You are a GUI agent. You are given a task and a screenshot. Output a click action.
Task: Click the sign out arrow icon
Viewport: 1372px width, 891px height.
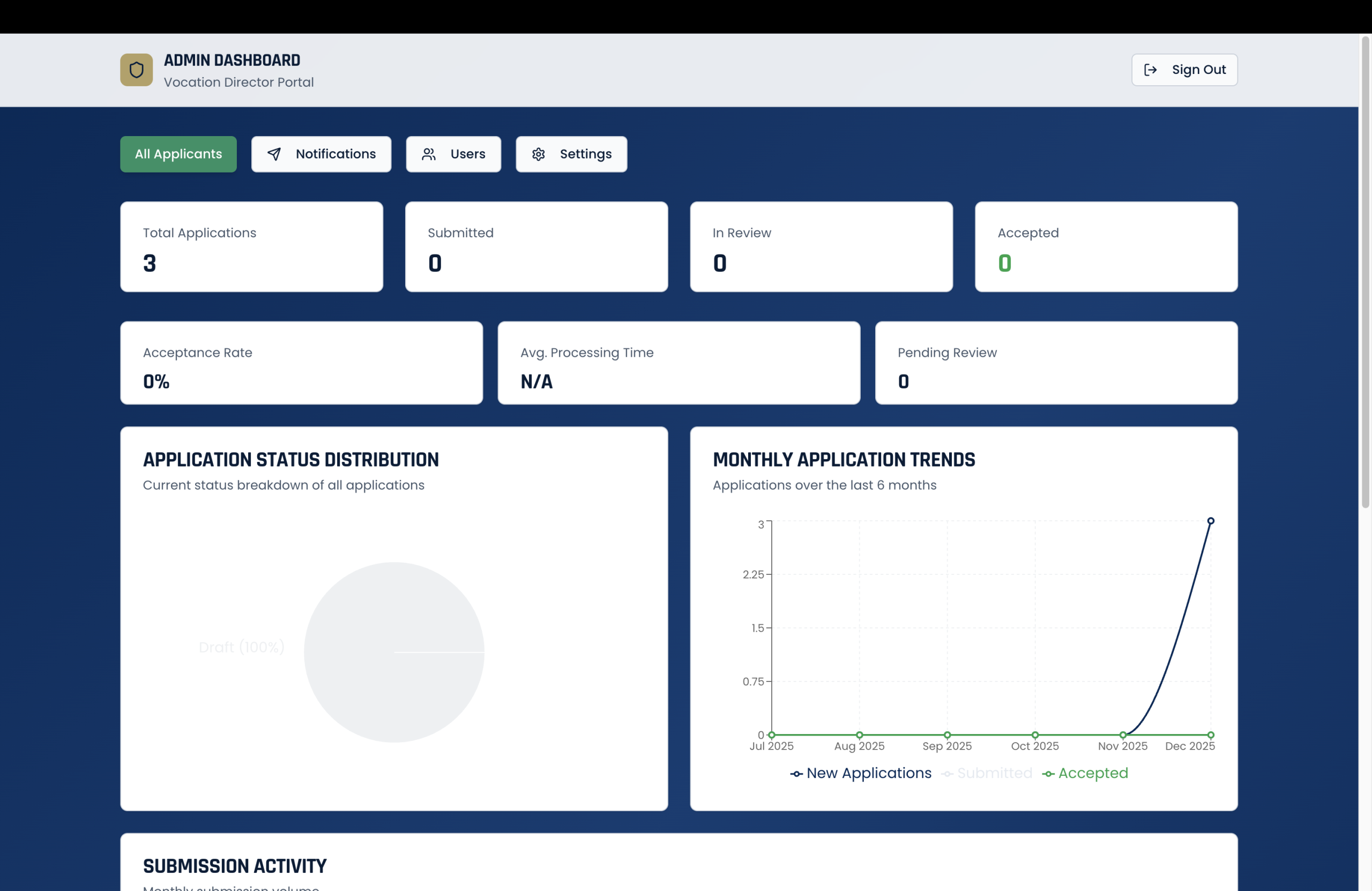pyautogui.click(x=1150, y=70)
